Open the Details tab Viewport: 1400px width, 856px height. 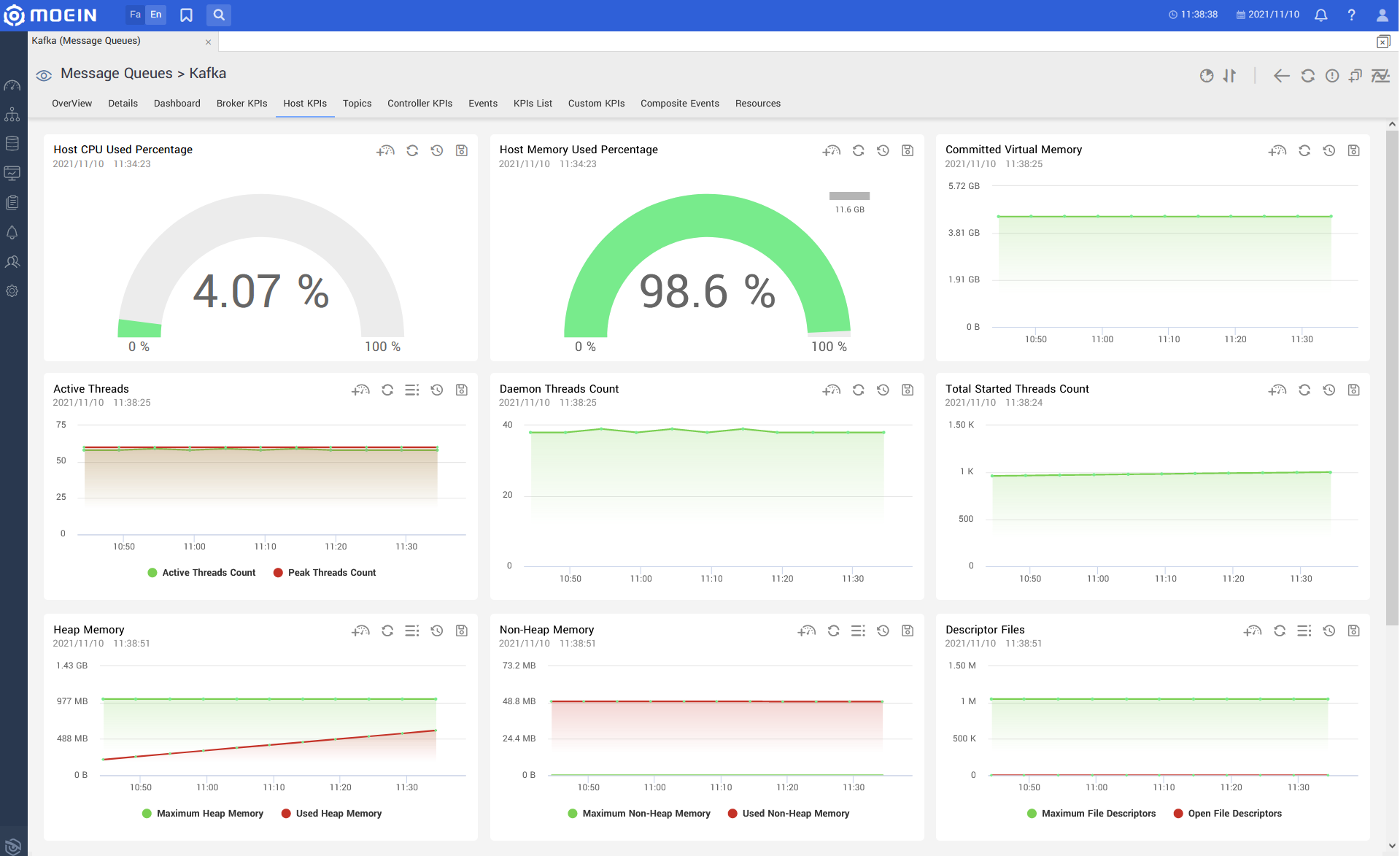123,104
